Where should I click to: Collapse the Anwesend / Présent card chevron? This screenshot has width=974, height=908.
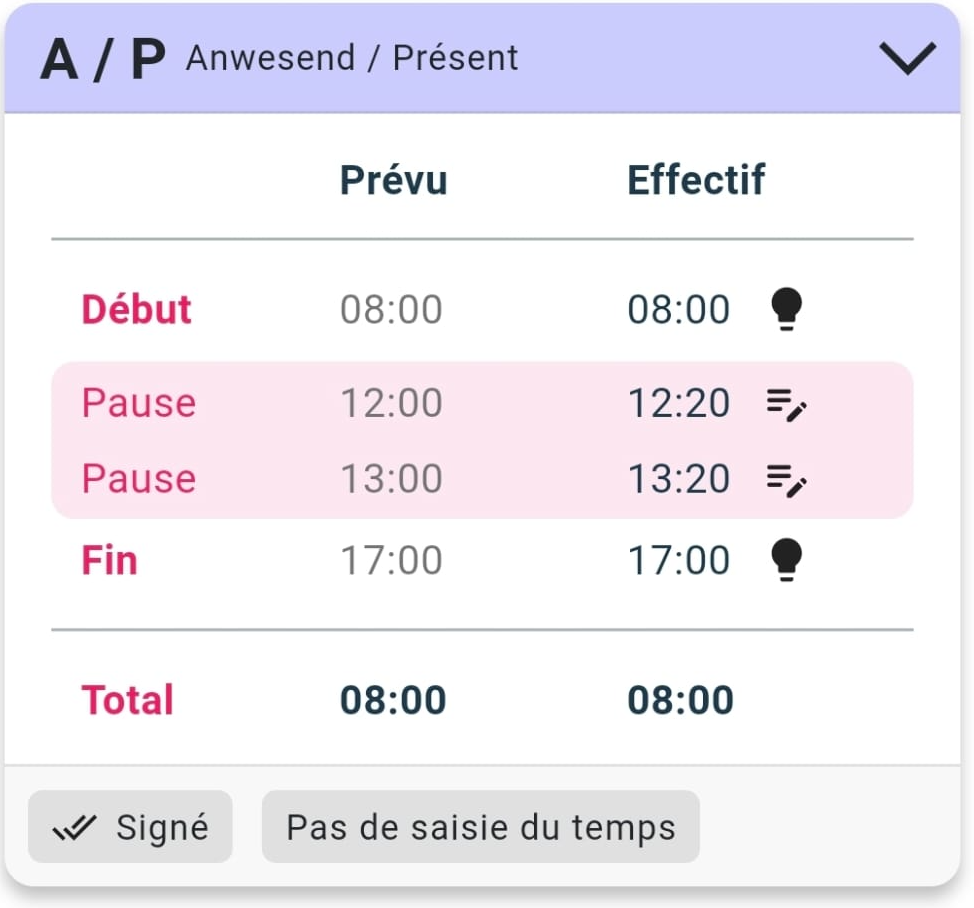coord(907,59)
